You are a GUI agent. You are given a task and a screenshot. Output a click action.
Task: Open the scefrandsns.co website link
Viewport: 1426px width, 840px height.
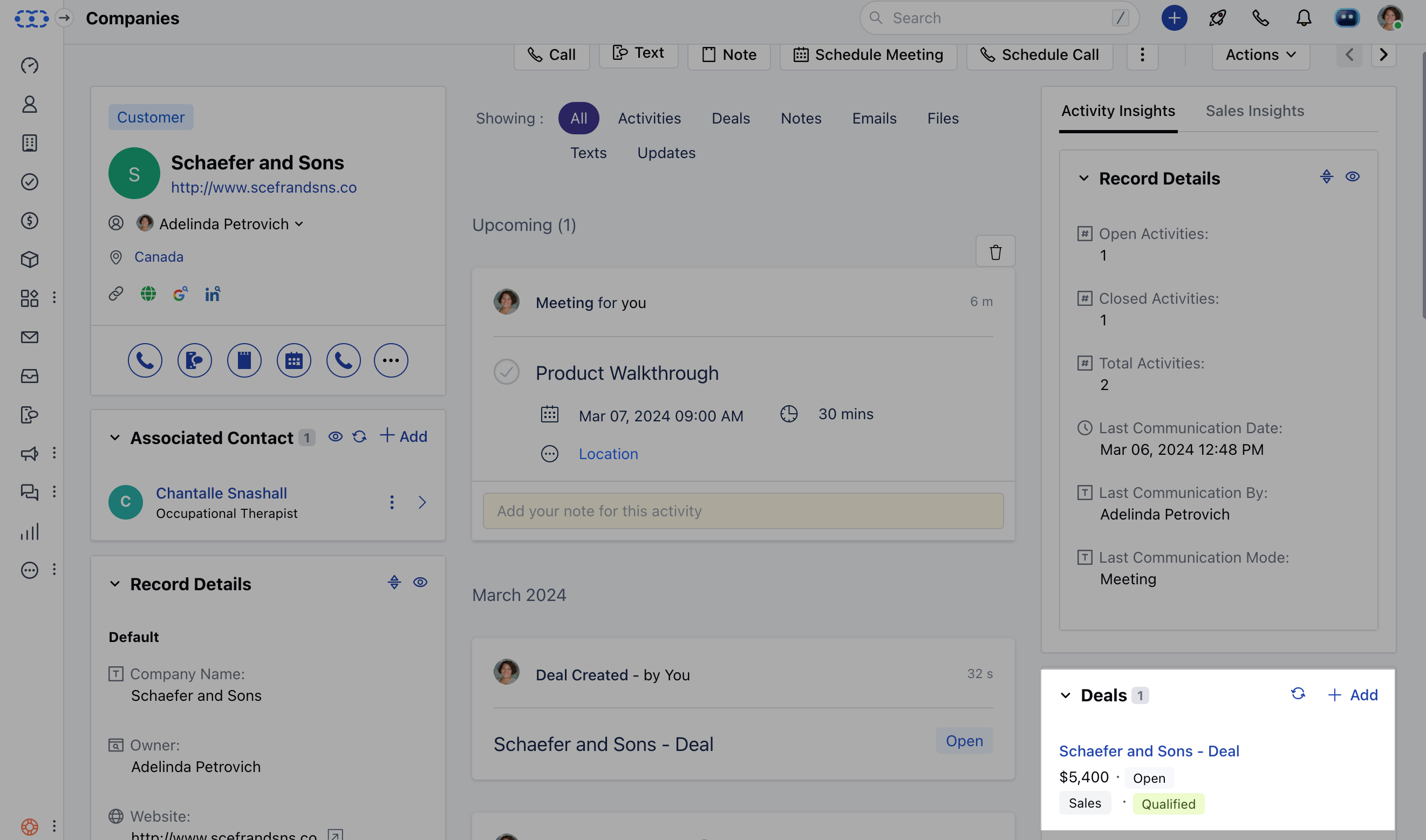264,187
